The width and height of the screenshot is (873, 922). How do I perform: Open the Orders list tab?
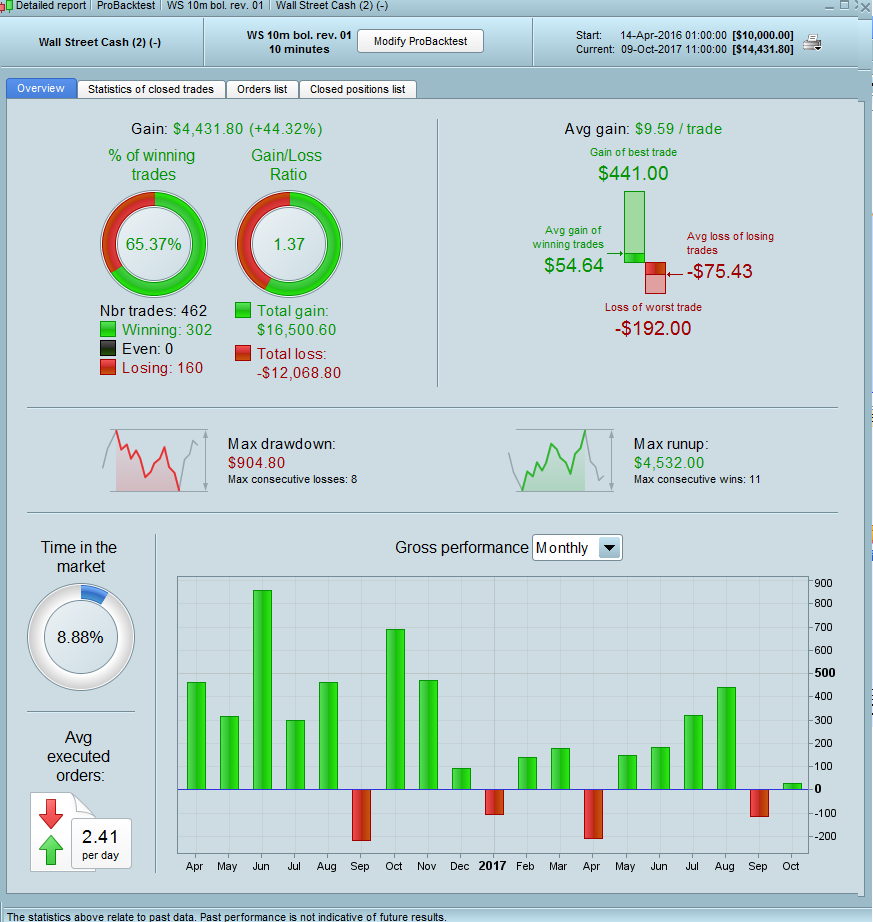tap(262, 89)
